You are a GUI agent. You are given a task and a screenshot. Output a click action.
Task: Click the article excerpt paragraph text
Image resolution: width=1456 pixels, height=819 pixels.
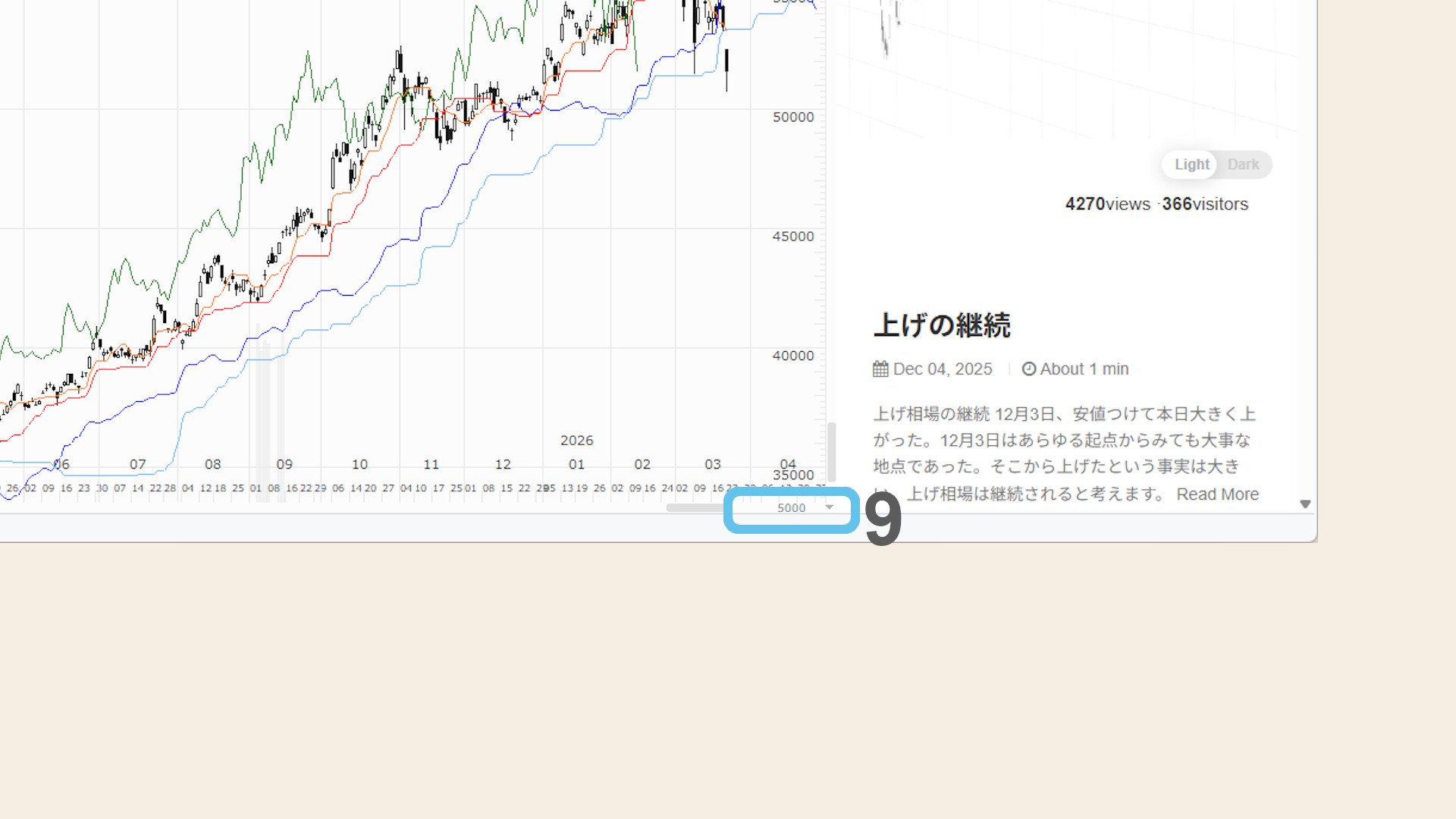tap(1062, 441)
